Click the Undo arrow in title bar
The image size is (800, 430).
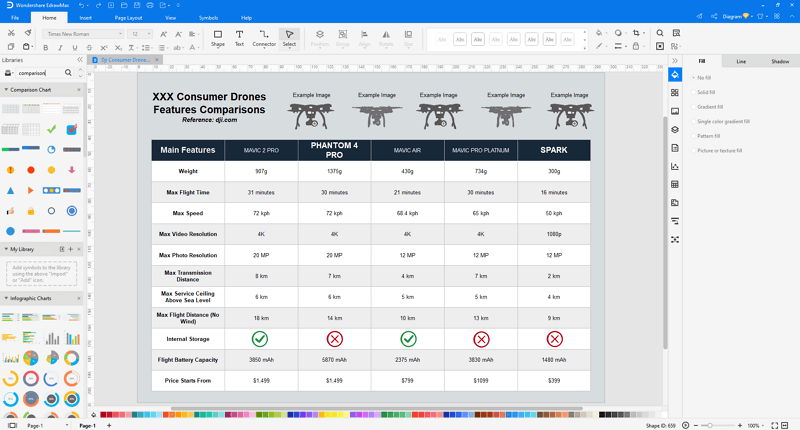pyautogui.click(x=82, y=5)
